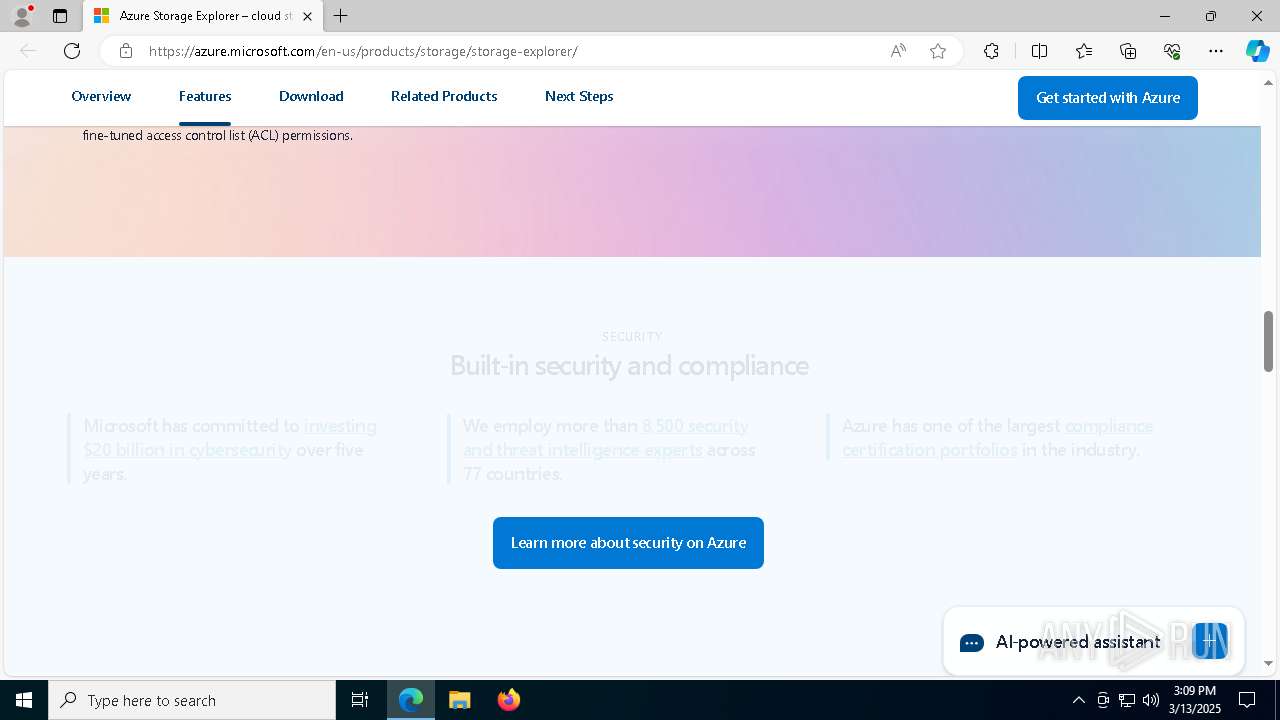1280x720 pixels.
Task: Open volume control tray icon
Action: 1151,700
